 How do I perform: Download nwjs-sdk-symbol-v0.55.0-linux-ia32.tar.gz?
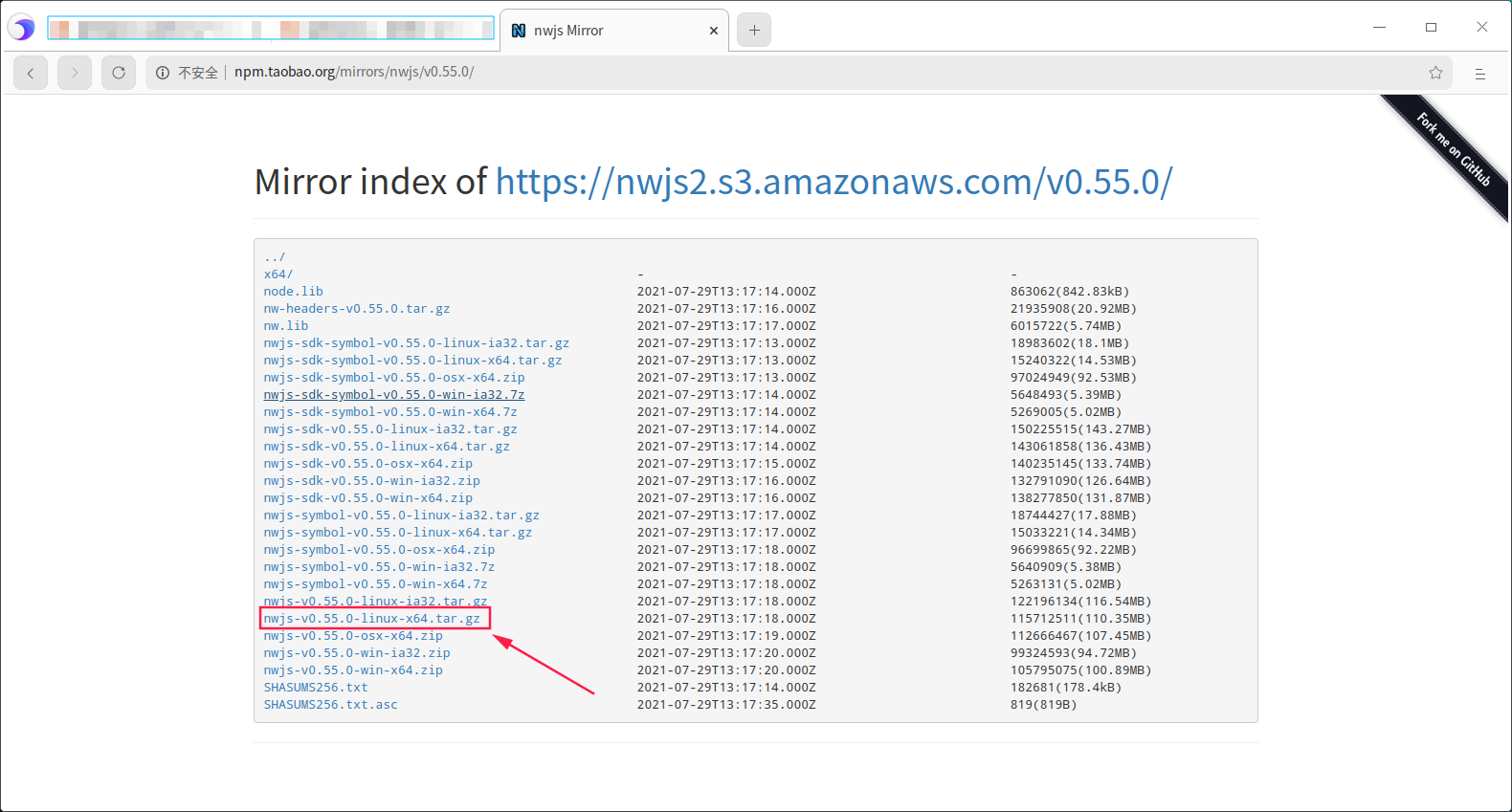coord(416,342)
